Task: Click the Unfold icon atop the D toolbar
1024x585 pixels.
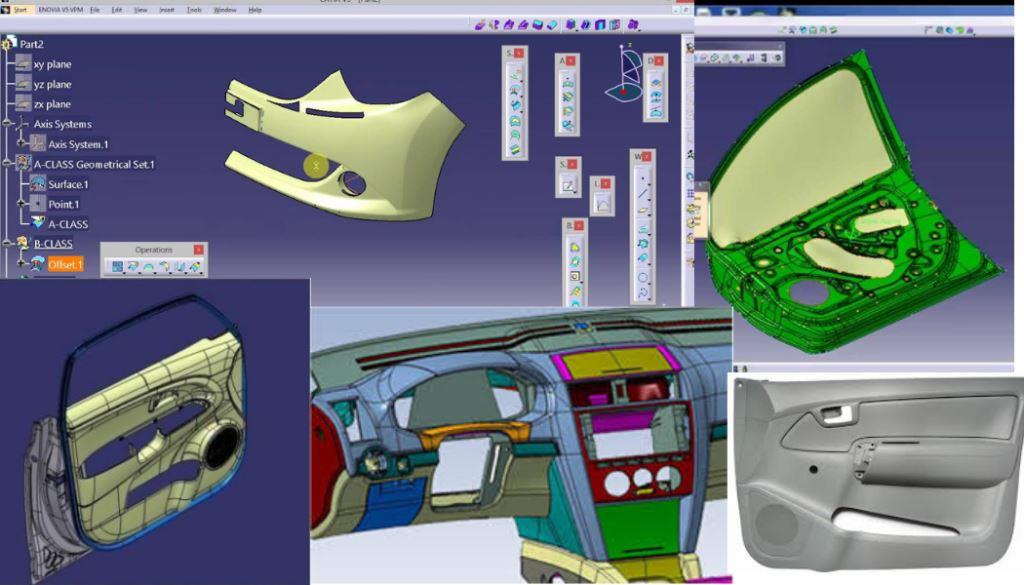Action: pos(656,82)
